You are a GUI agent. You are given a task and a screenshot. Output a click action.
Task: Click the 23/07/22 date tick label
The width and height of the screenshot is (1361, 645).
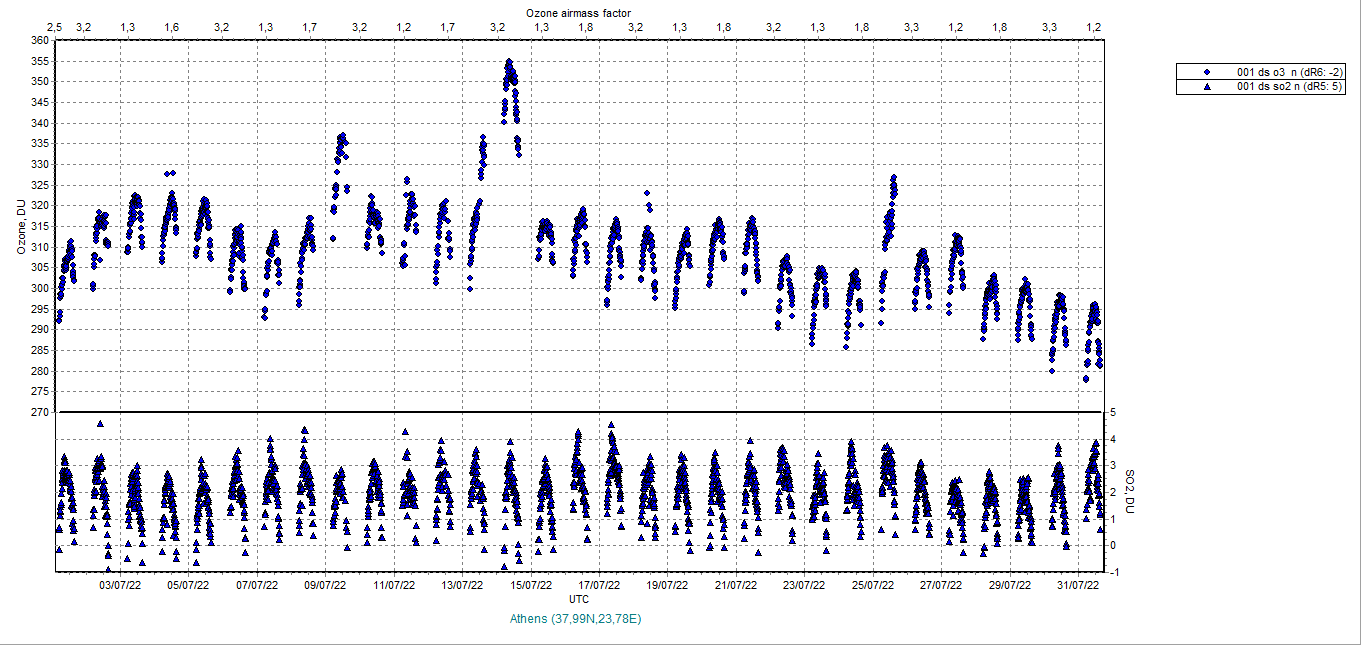[x=805, y=586]
